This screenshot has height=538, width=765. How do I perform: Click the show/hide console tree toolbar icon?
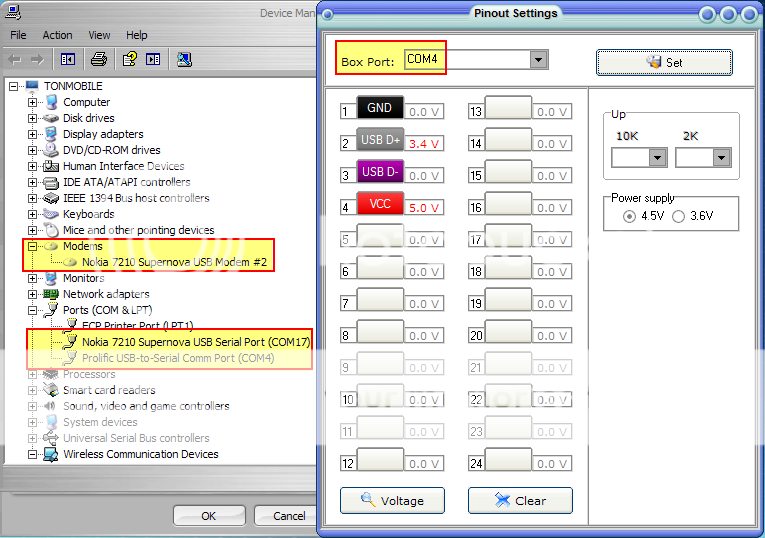pyautogui.click(x=68, y=60)
